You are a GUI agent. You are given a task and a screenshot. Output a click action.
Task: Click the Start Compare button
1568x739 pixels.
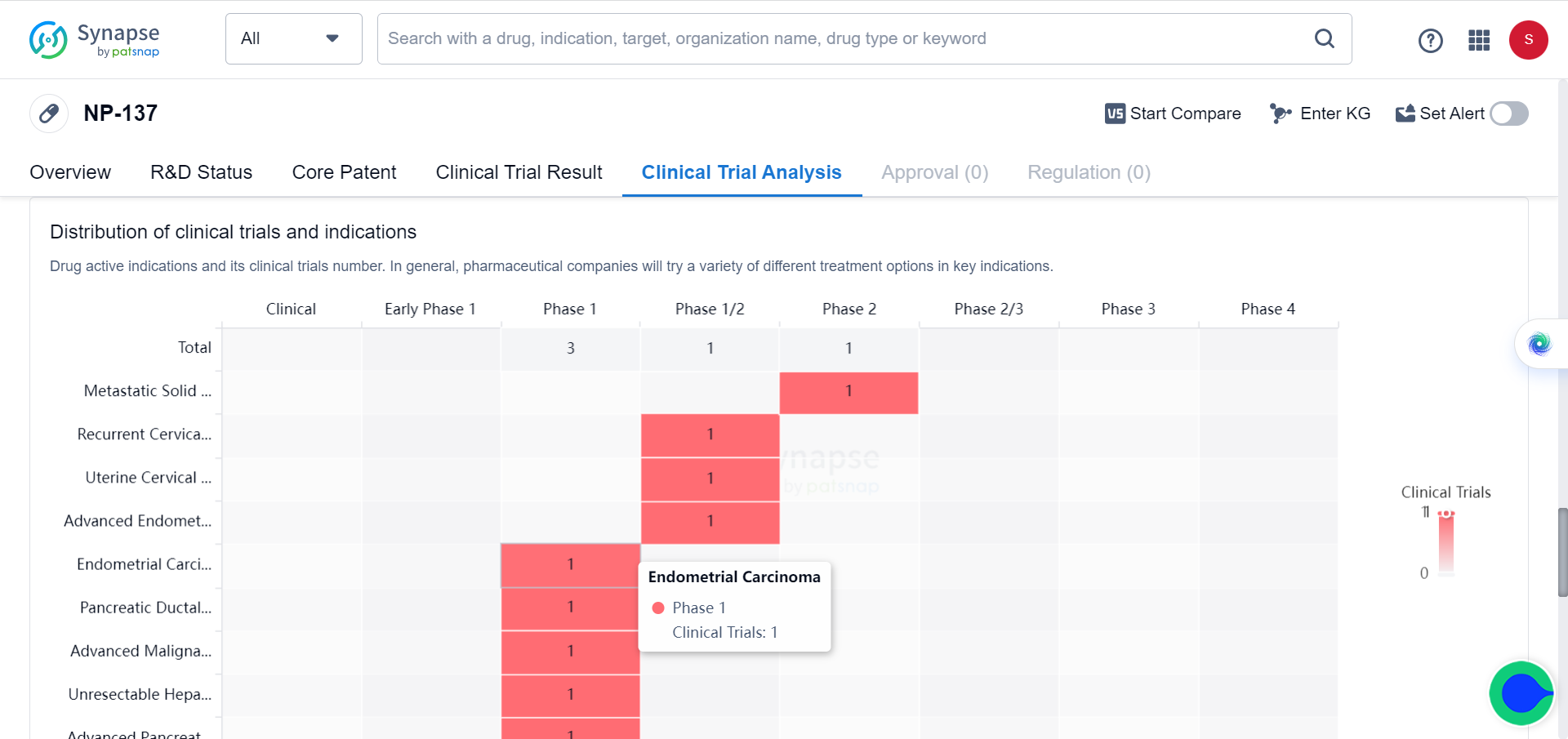(1173, 114)
